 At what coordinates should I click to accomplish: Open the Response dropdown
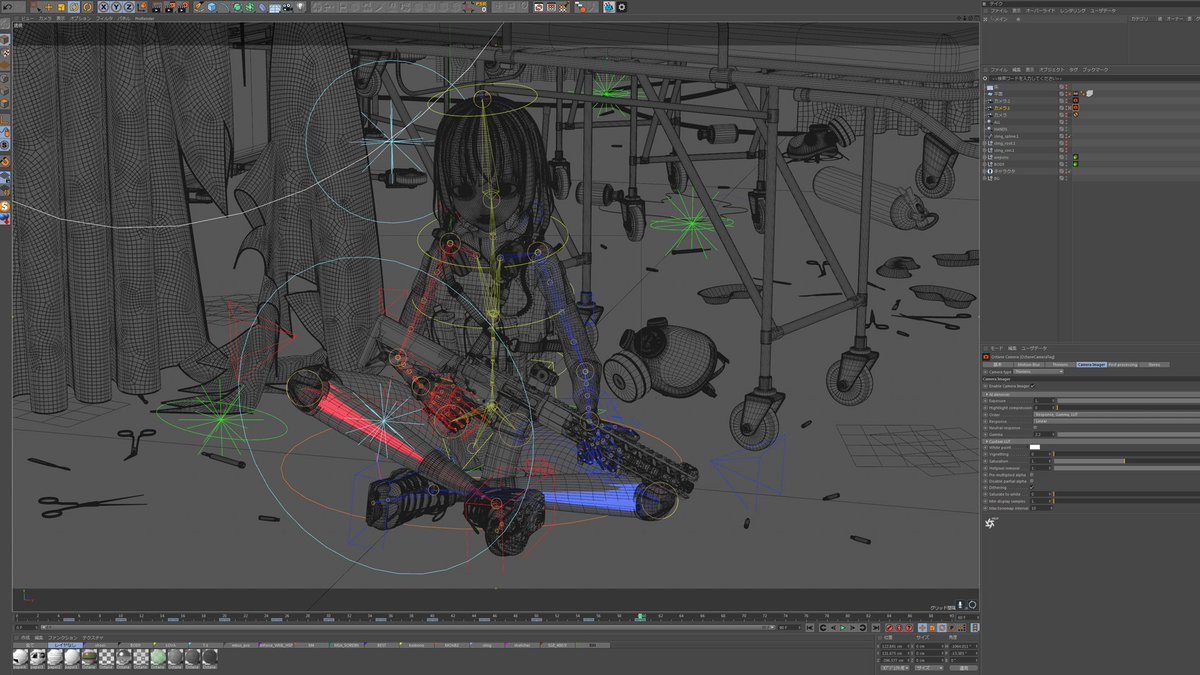point(1116,421)
